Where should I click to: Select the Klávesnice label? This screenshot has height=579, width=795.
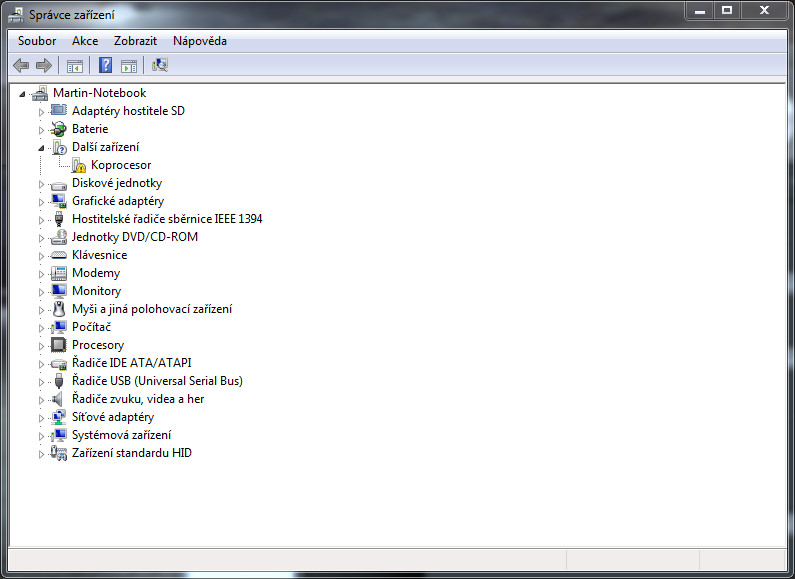tap(99, 255)
